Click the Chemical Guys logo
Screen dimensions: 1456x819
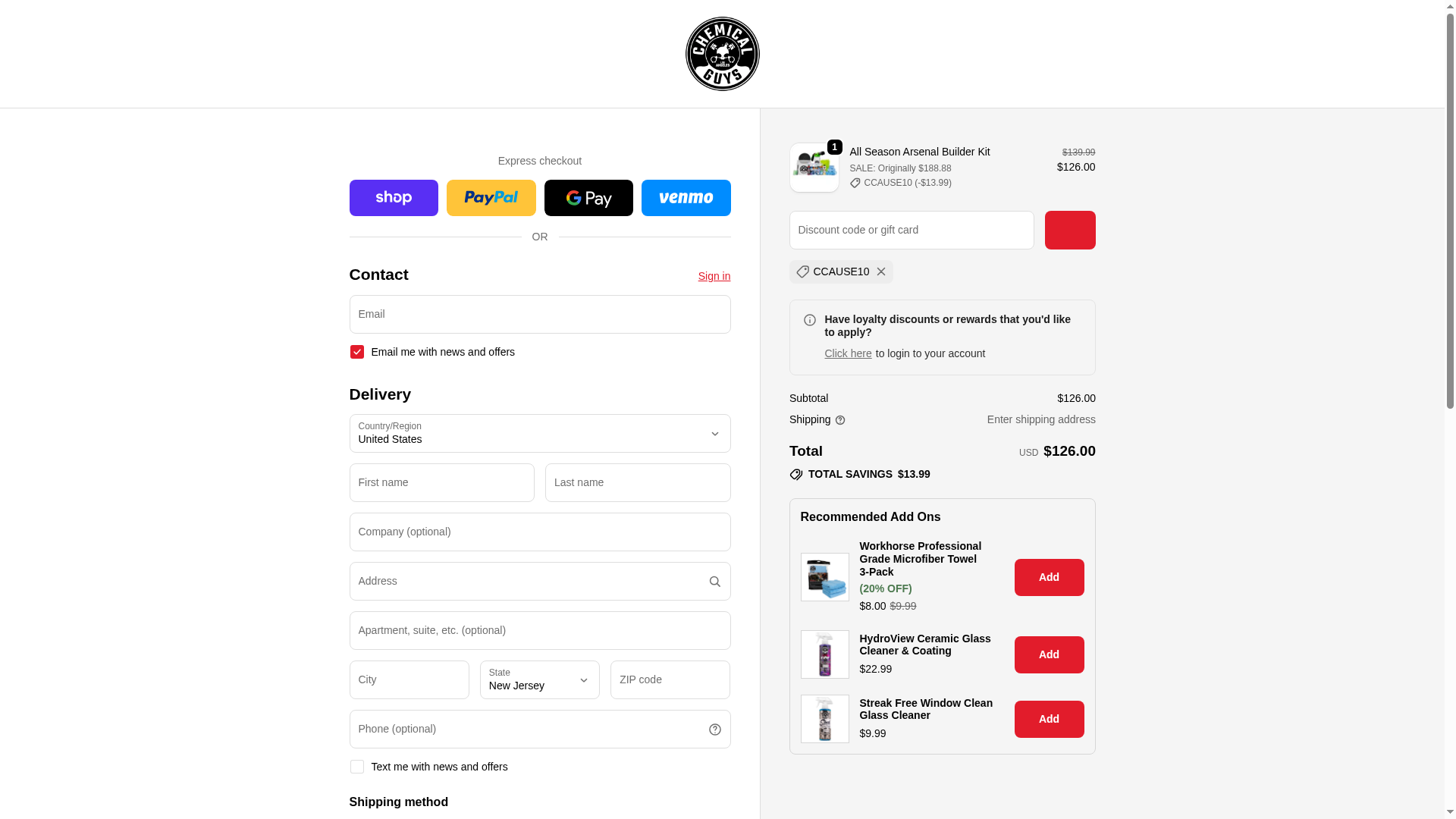point(722,54)
